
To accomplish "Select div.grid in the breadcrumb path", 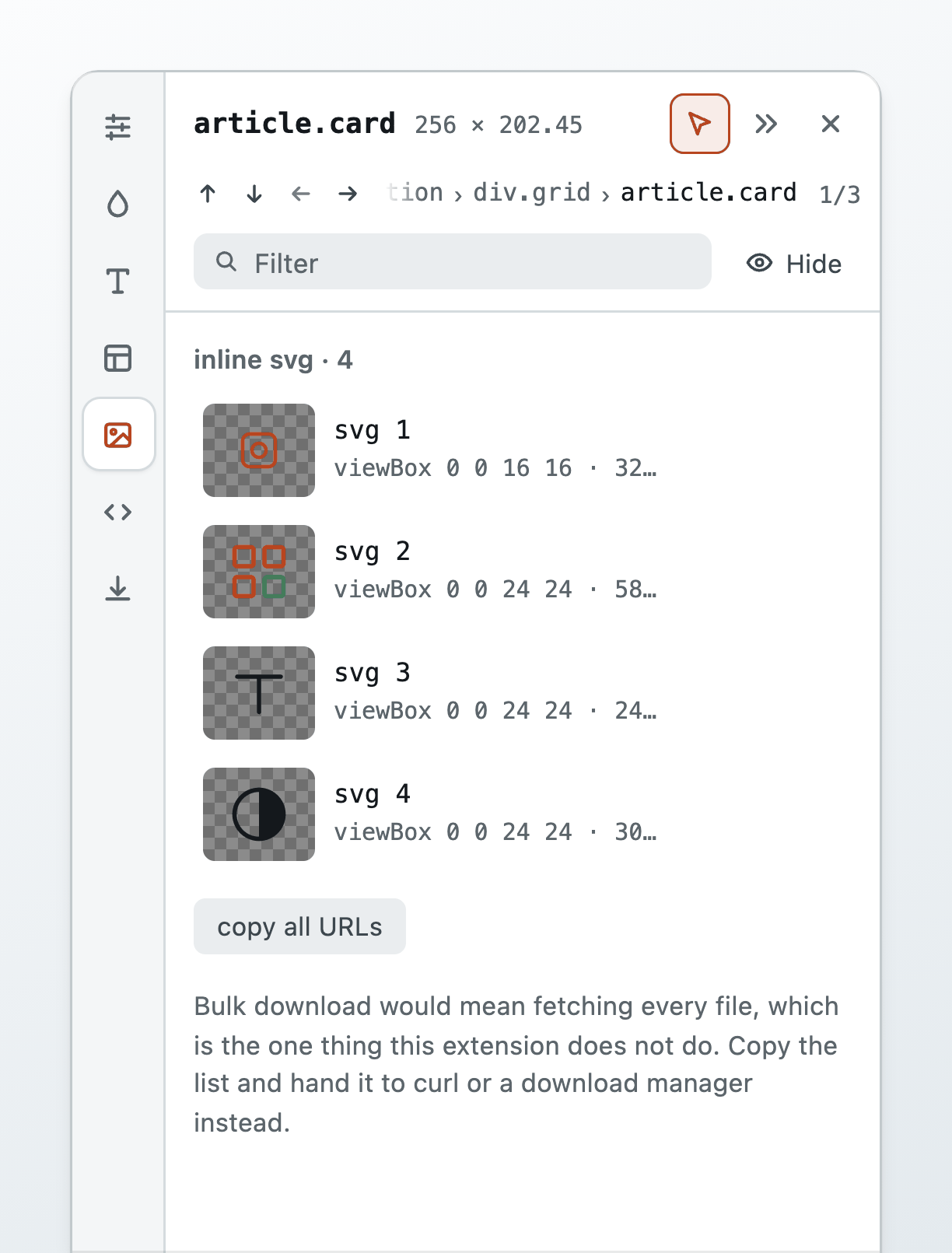I will pyautogui.click(x=532, y=192).
